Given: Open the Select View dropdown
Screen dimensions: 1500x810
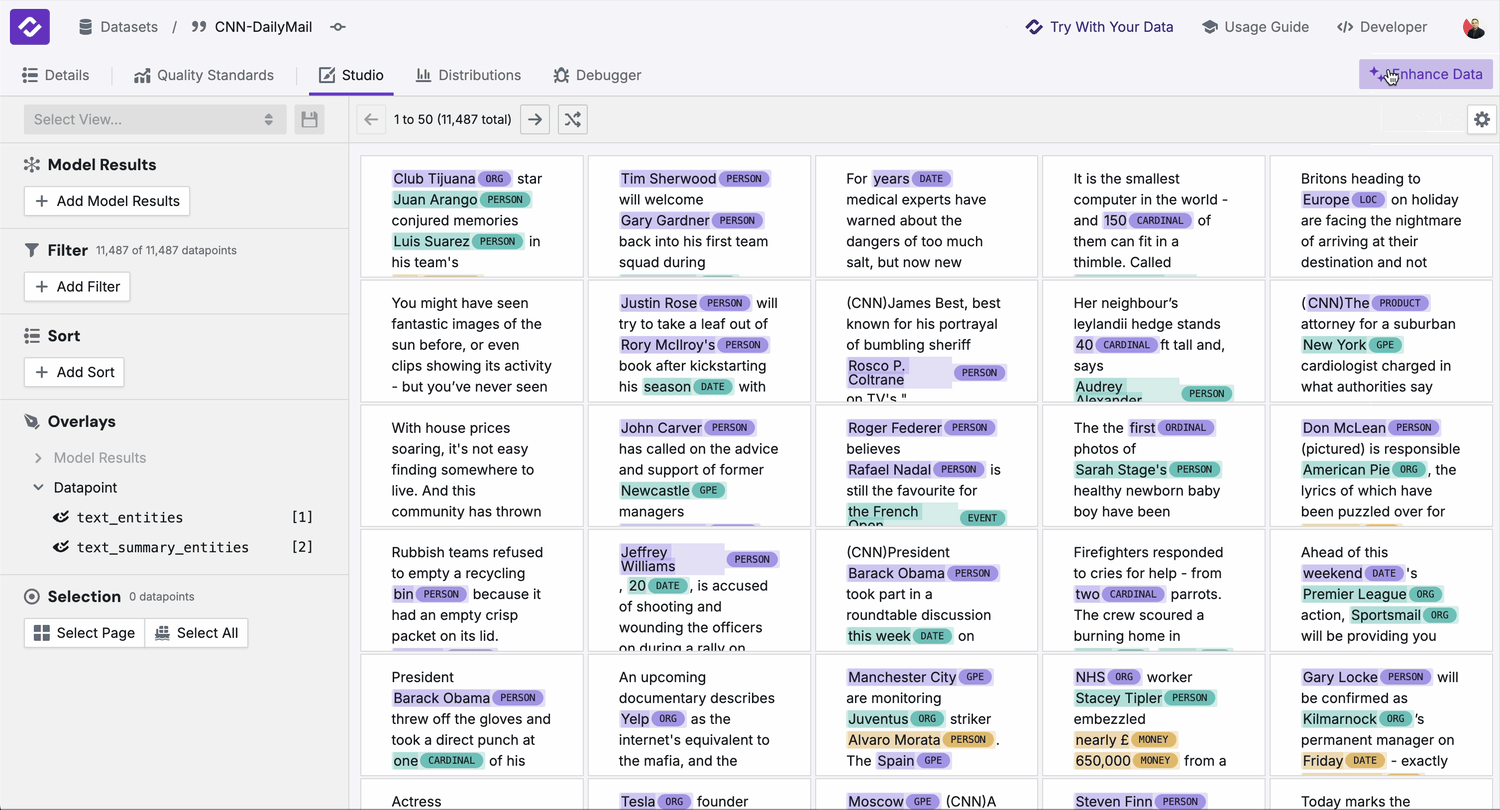Looking at the screenshot, I should (155, 120).
